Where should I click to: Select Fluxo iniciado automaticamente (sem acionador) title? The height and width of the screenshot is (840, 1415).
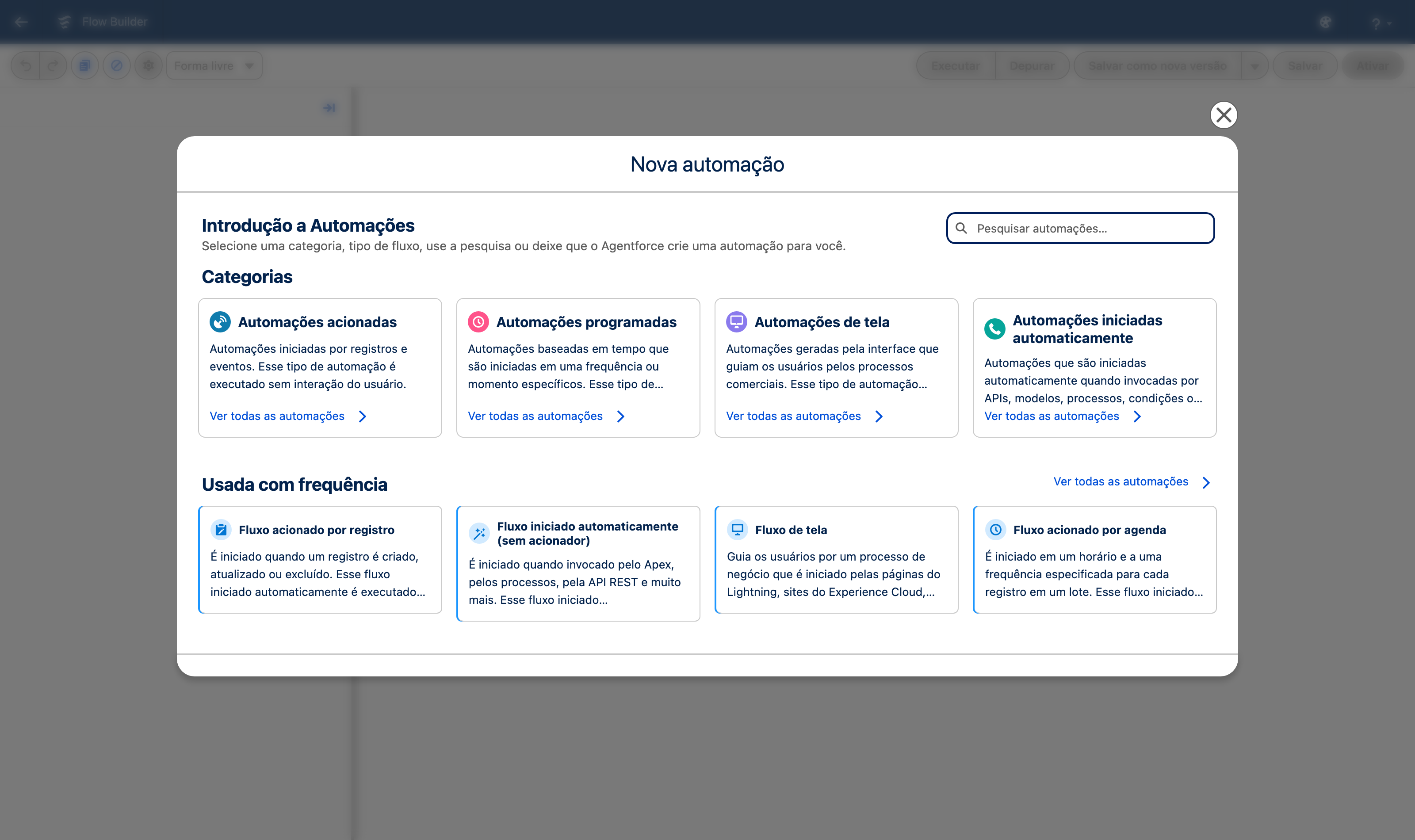588,533
